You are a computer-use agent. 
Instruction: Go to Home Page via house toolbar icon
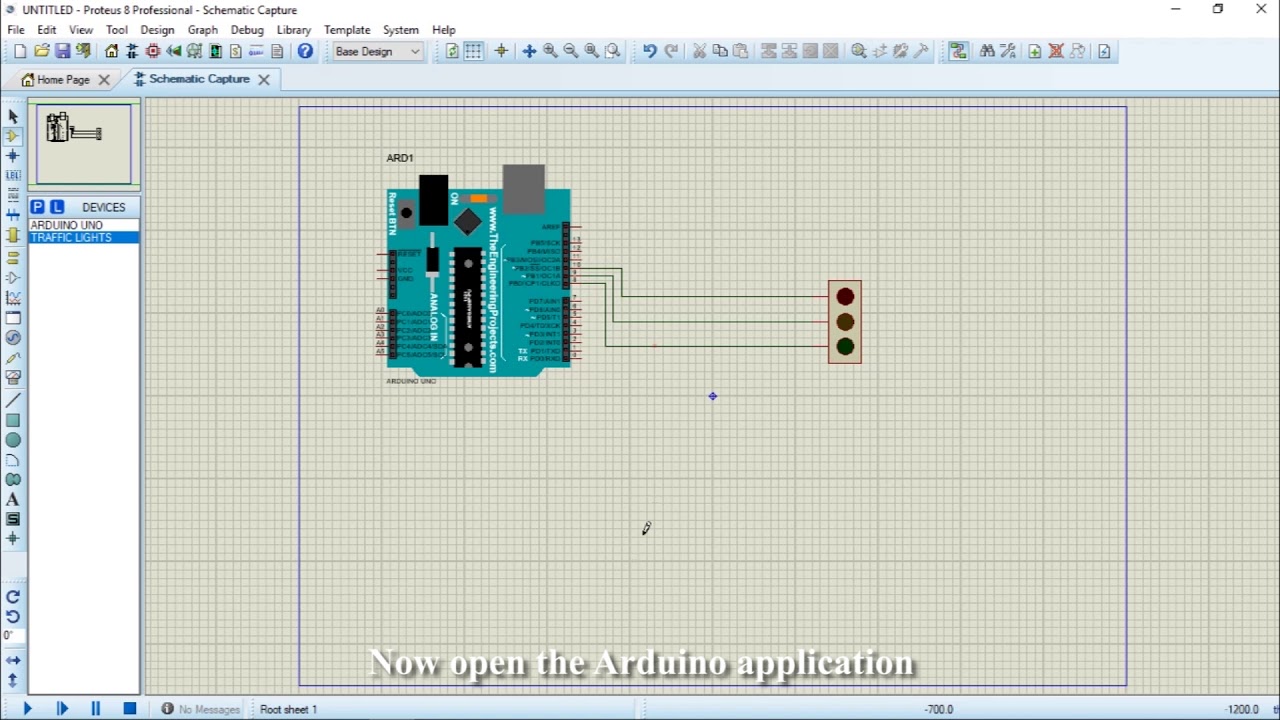(x=111, y=51)
